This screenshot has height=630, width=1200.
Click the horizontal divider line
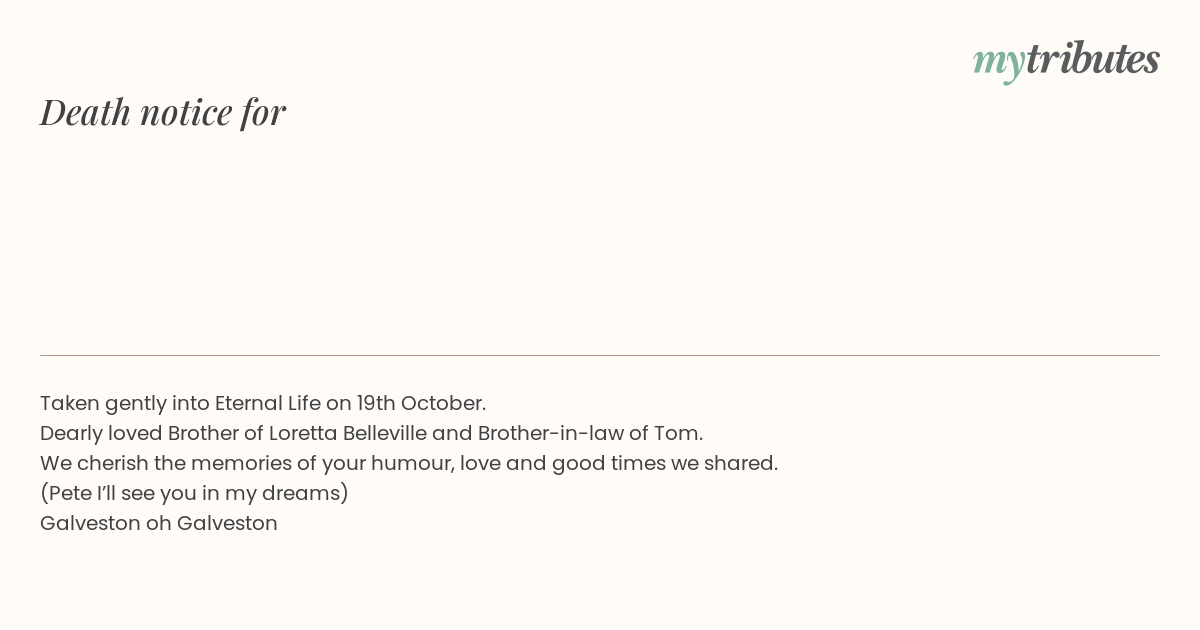[x=600, y=355]
